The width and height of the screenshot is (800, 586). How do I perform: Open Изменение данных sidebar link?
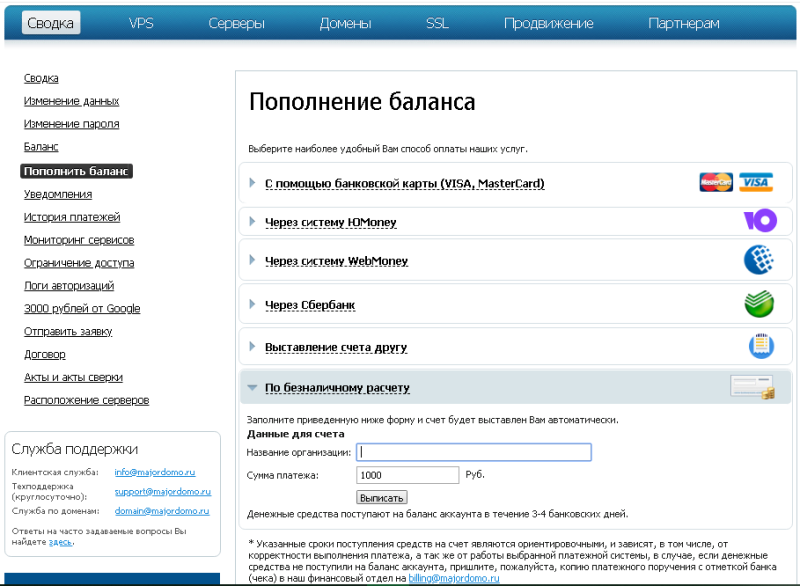pyautogui.click(x=71, y=101)
